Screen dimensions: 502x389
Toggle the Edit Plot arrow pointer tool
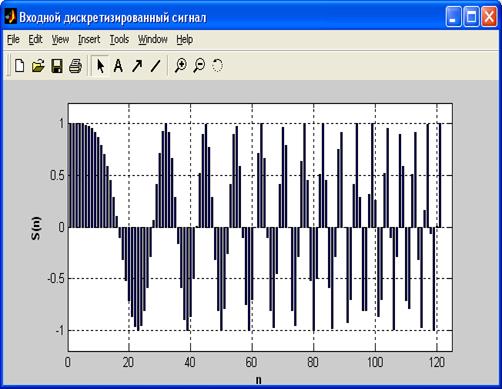pos(100,65)
